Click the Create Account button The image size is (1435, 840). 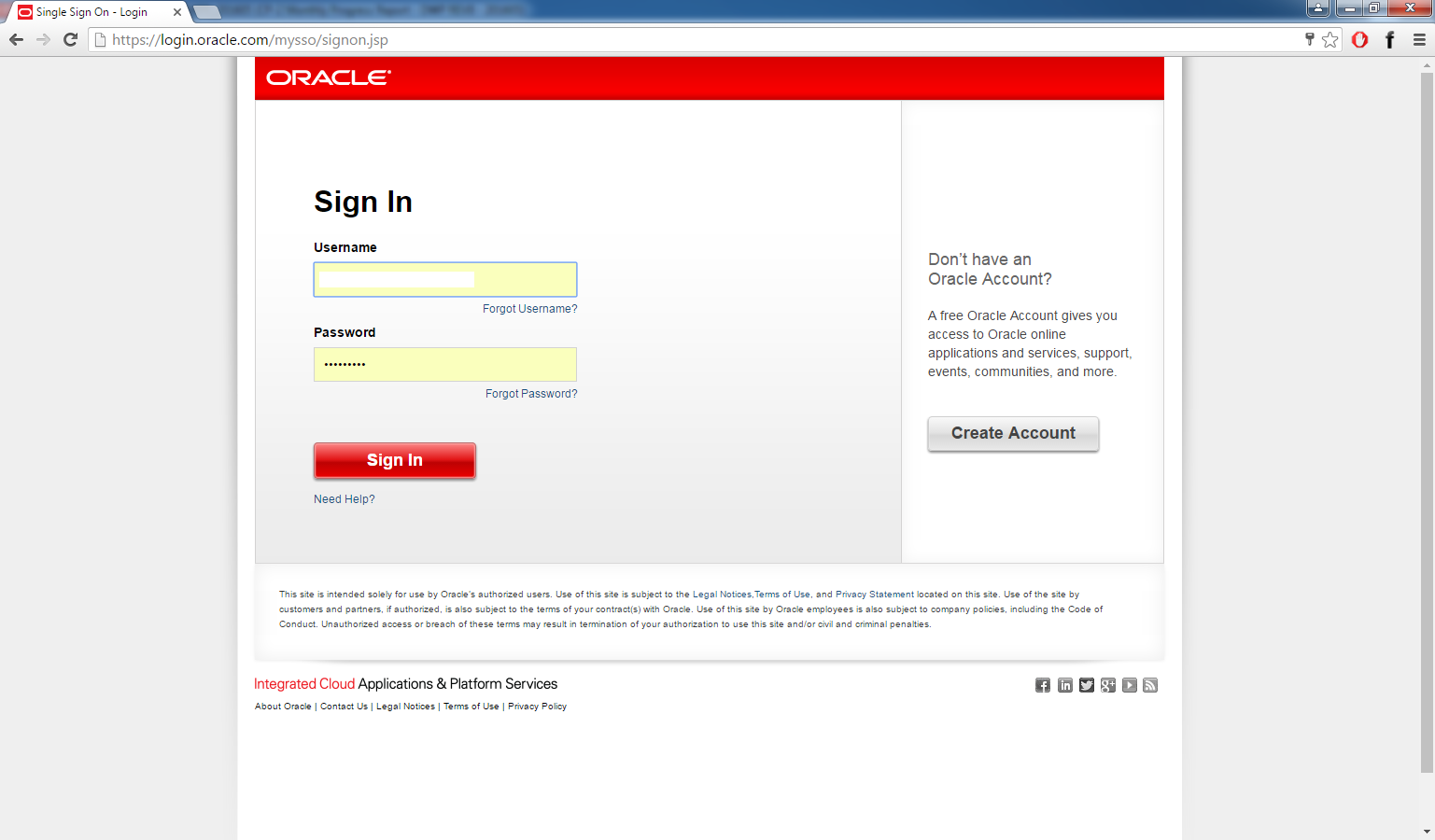click(x=1013, y=434)
